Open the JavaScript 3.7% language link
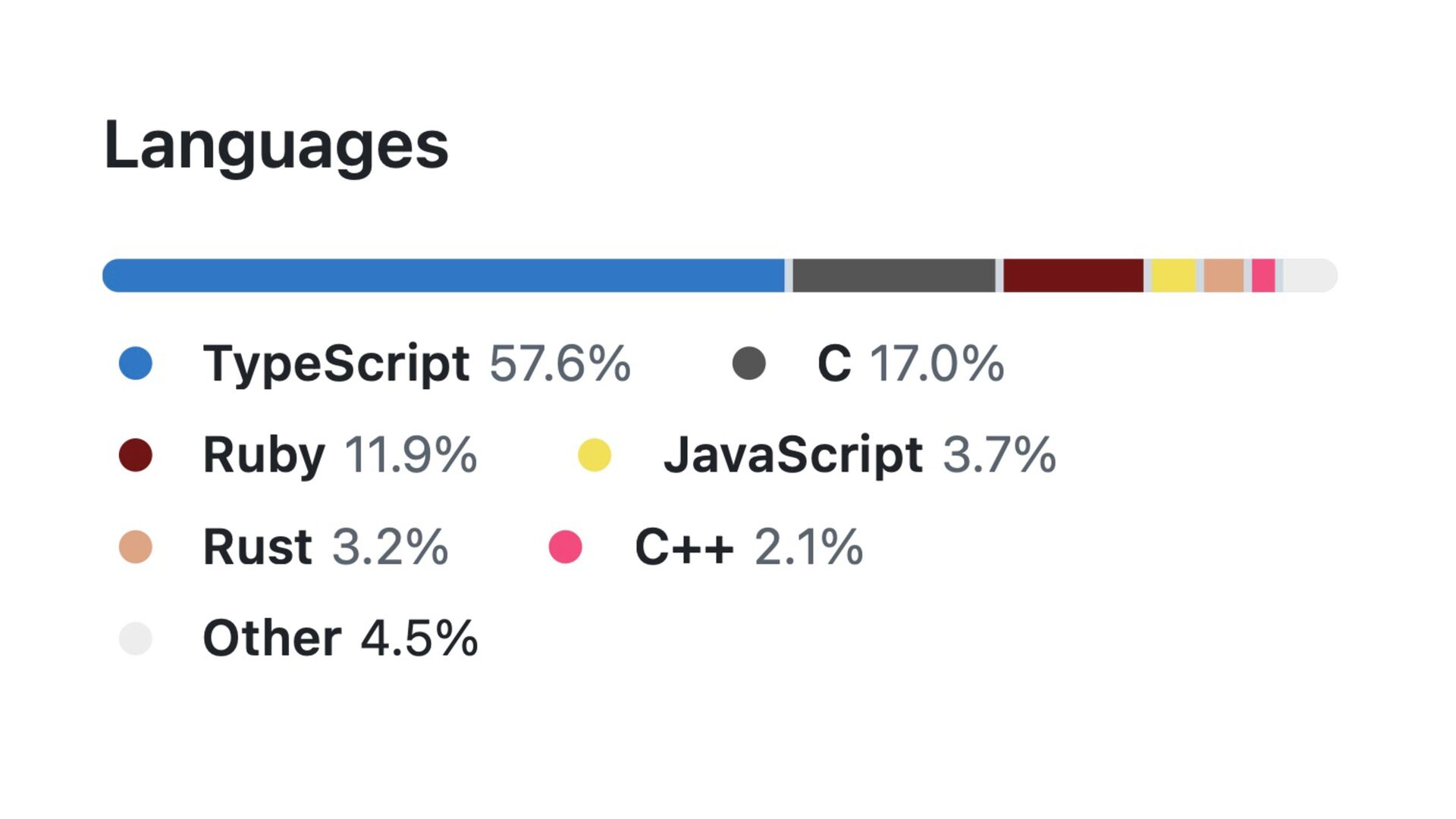Image resolution: width=1456 pixels, height=819 pixels. click(859, 455)
